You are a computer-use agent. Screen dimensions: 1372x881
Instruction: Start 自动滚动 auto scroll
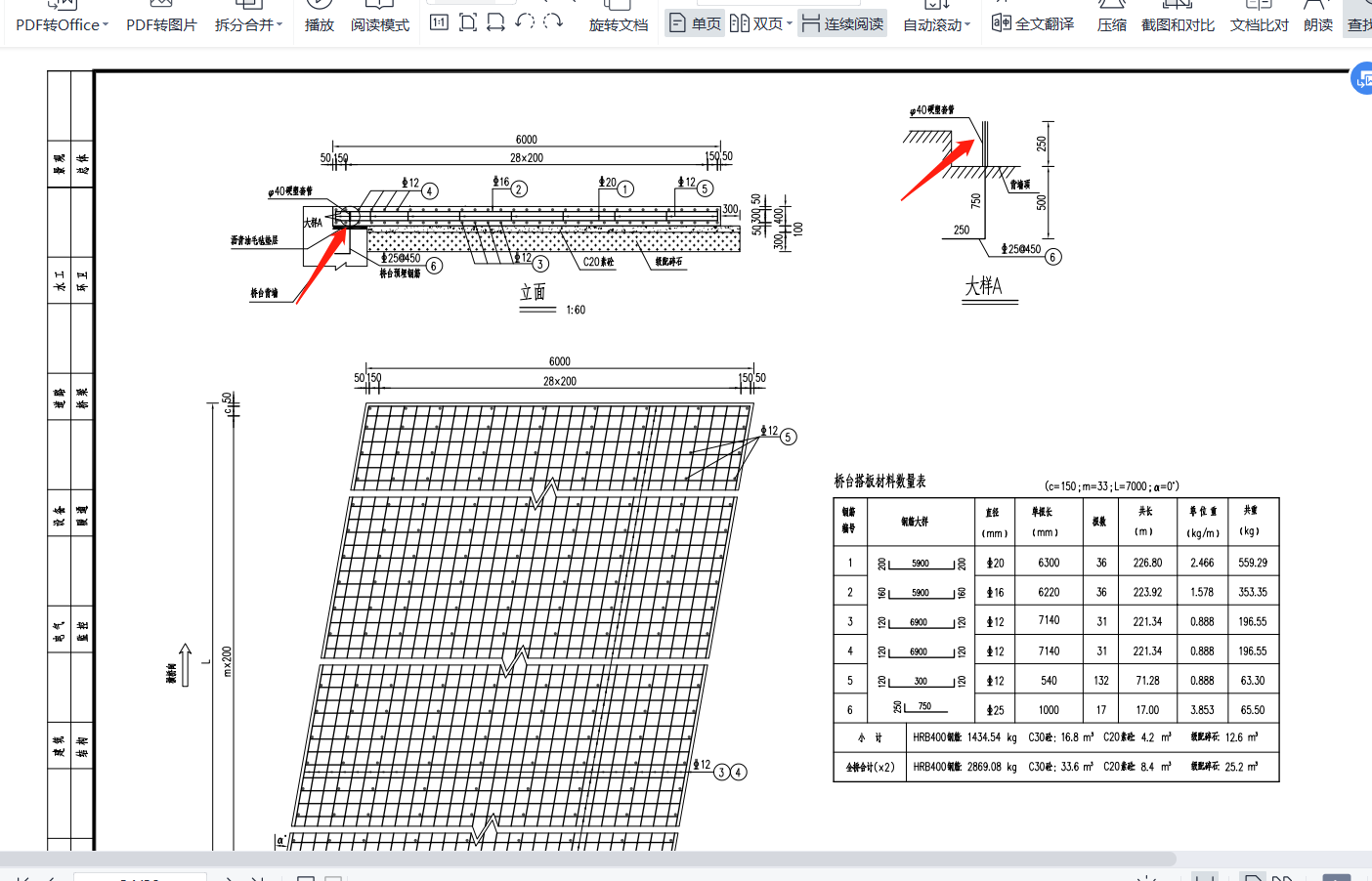coord(931,24)
